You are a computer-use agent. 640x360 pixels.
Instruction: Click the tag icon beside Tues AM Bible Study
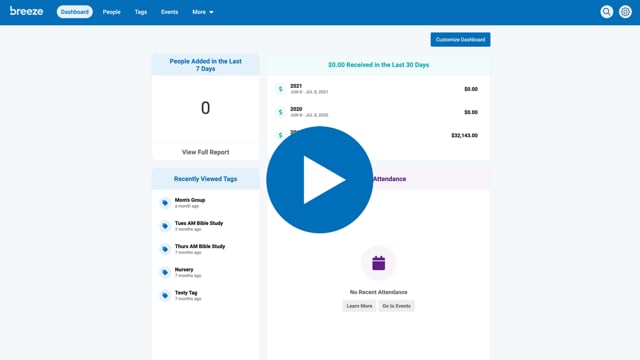165,226
